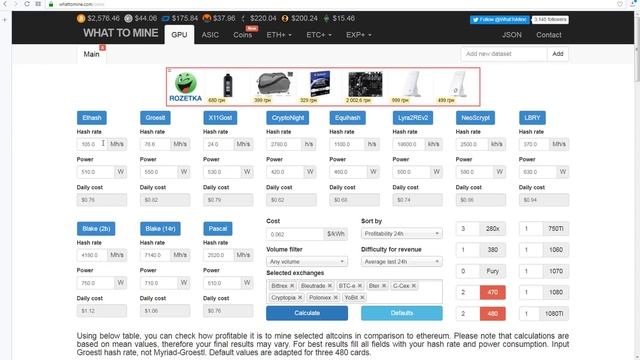The width and height of the screenshot is (640, 360).
Task: Select the 470 GPU card button
Action: 493,292
